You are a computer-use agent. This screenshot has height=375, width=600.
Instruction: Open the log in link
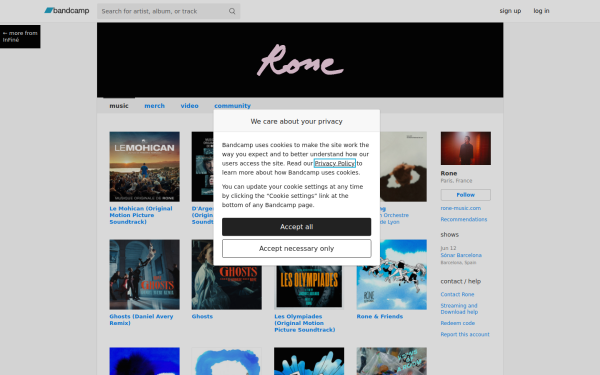coord(541,11)
